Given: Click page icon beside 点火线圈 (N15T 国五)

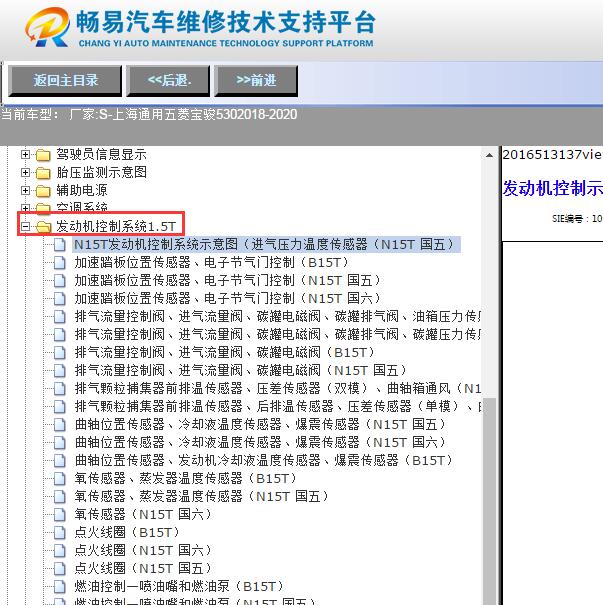Looking at the screenshot, I should click(x=59, y=569).
